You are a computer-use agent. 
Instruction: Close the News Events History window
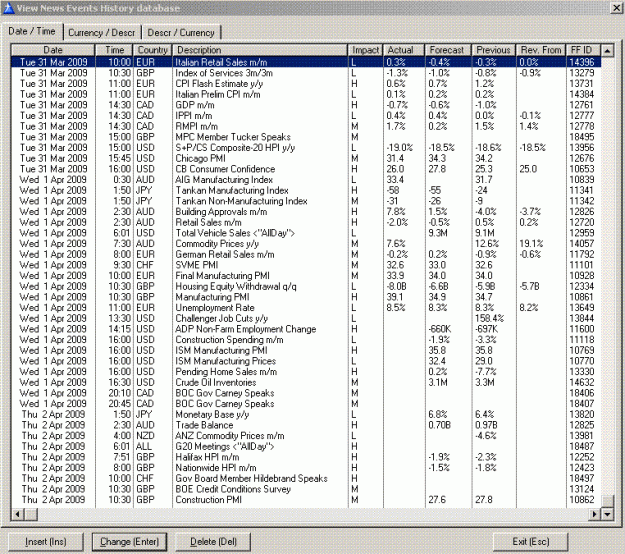pos(616,8)
